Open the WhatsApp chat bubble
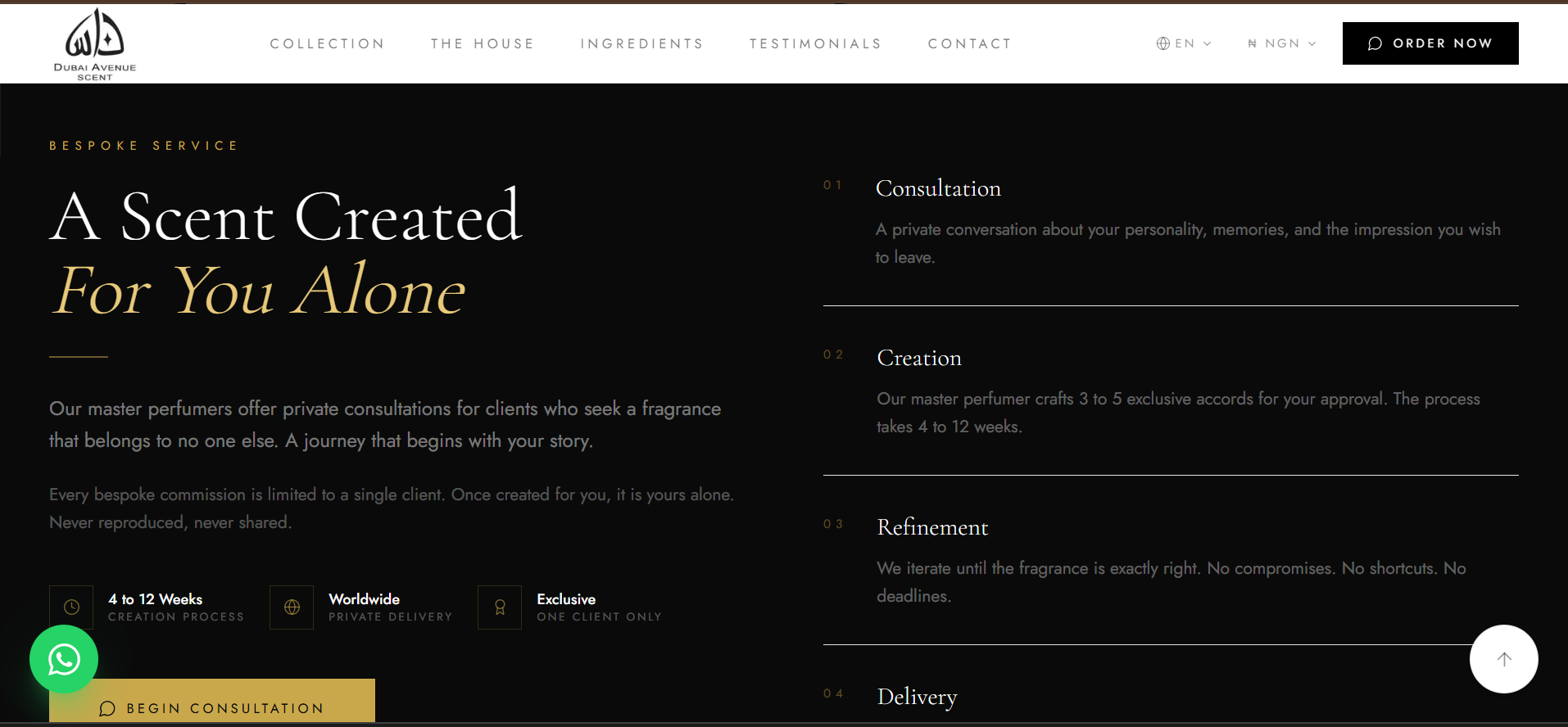 click(x=64, y=659)
